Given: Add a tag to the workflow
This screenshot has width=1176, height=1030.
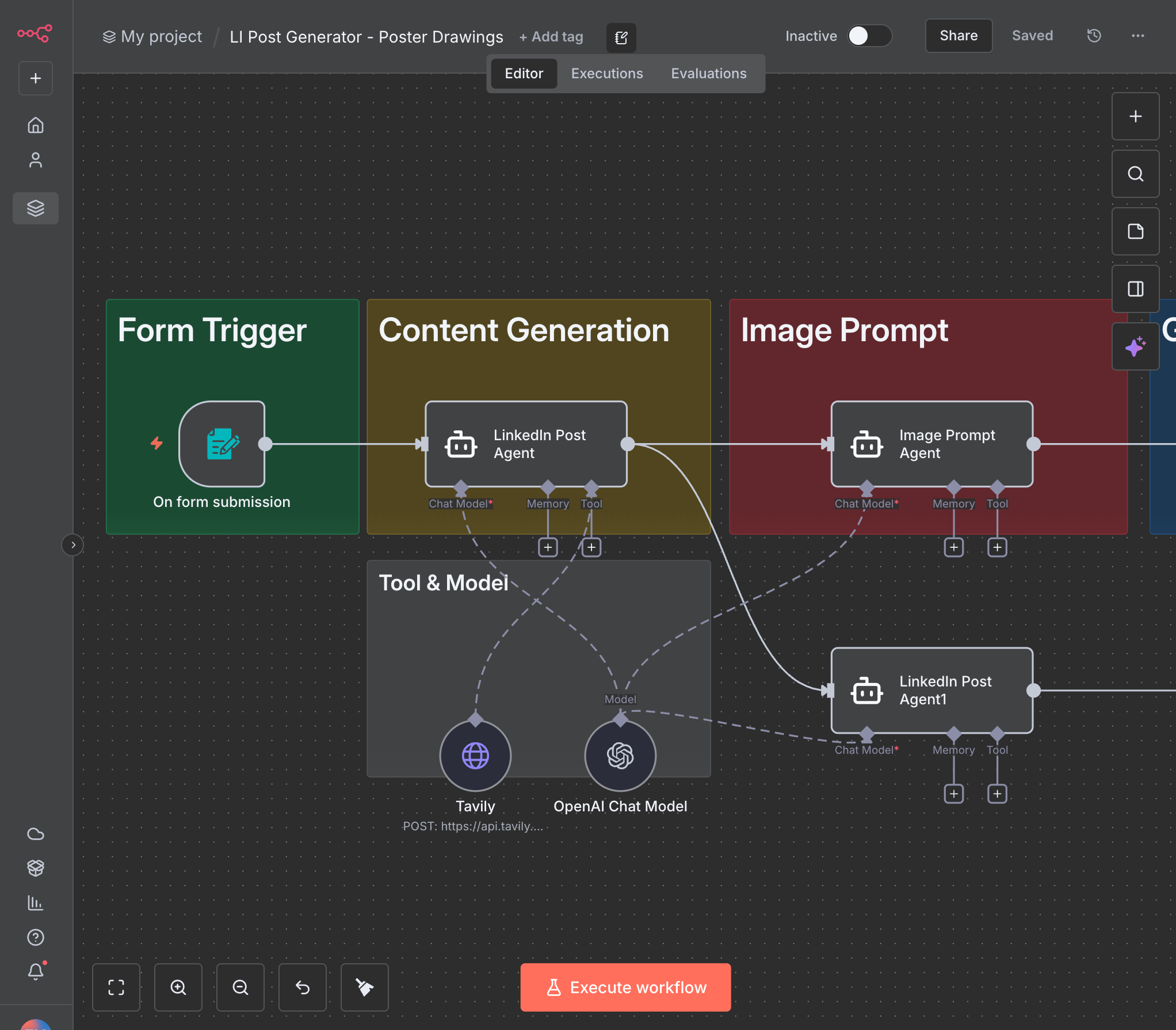Looking at the screenshot, I should [551, 36].
